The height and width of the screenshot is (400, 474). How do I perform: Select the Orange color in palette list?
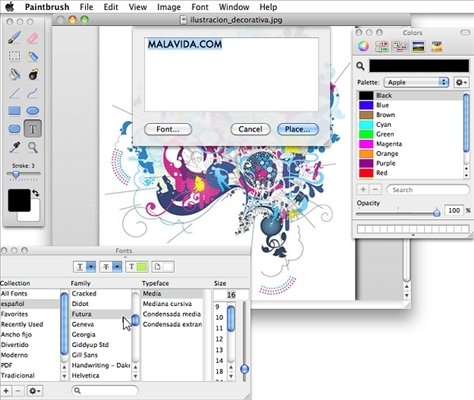[411, 153]
